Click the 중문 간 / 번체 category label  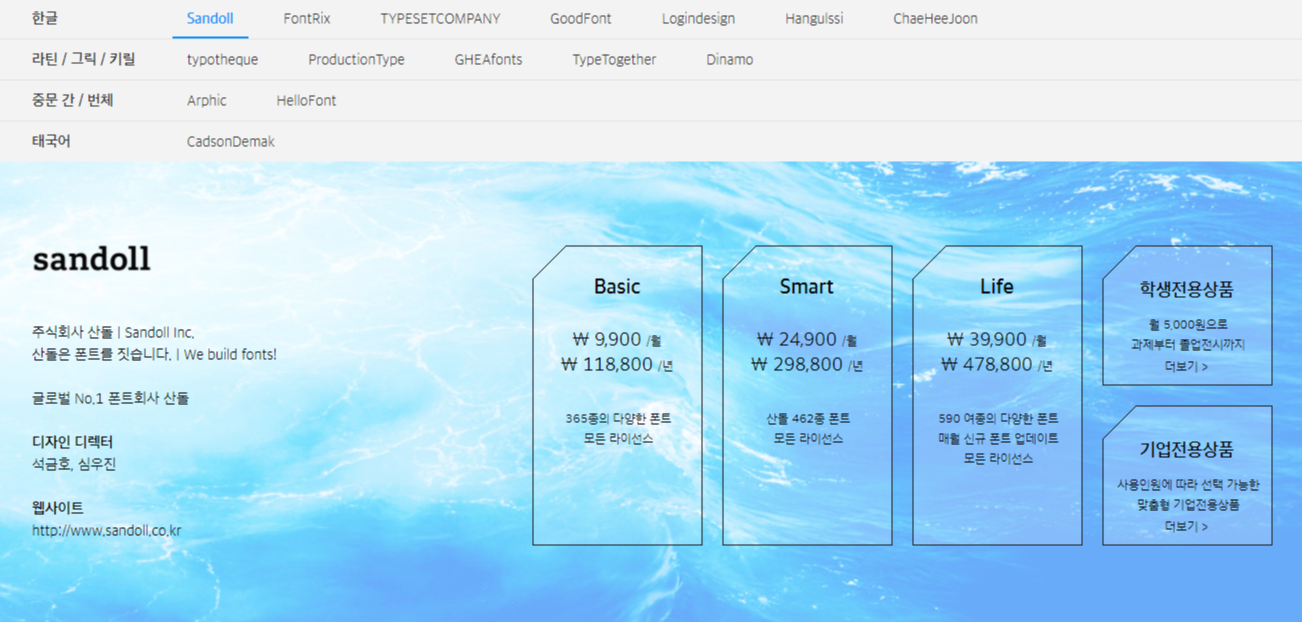(73, 101)
